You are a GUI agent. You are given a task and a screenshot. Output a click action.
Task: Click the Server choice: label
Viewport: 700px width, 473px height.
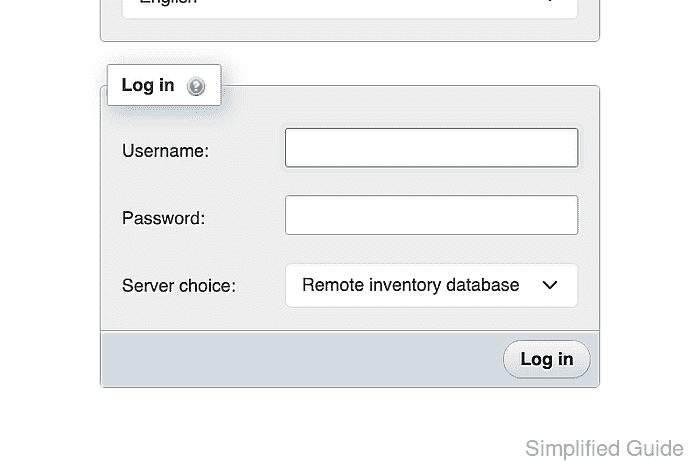tap(179, 286)
